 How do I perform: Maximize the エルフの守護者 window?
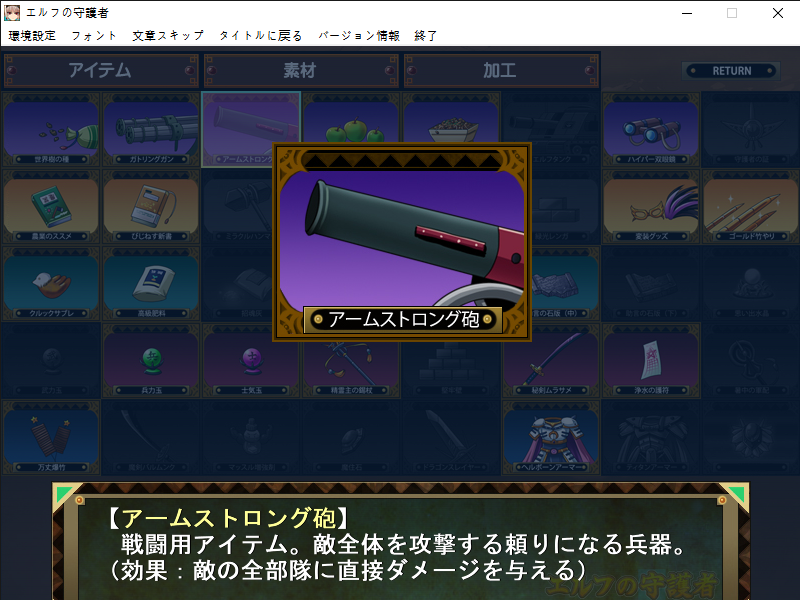point(732,13)
